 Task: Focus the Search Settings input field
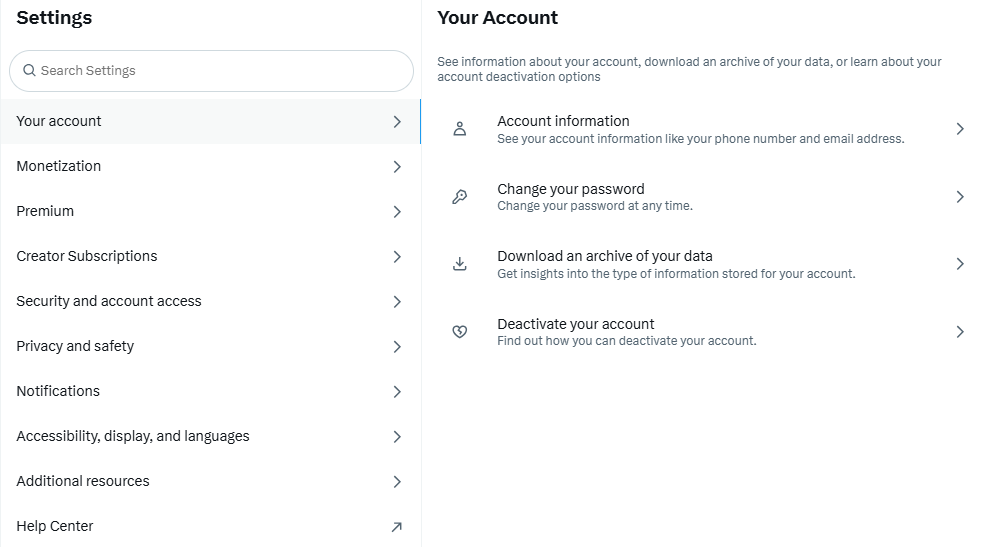(220, 71)
